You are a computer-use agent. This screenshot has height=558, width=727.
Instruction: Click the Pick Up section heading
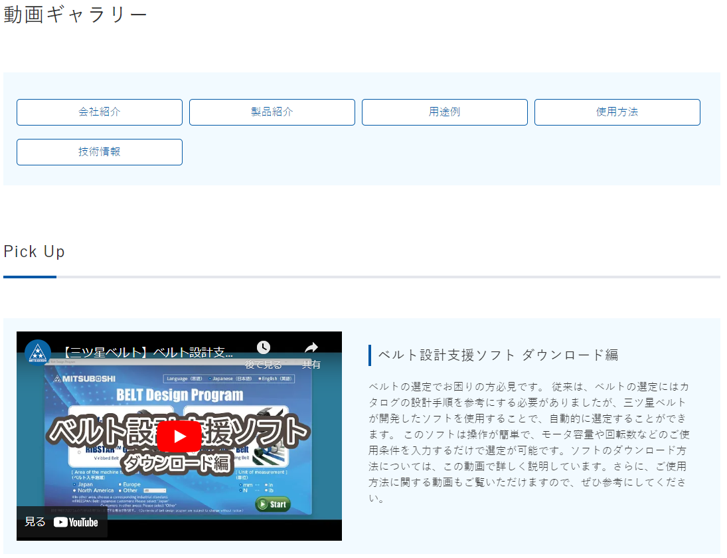tap(34, 251)
